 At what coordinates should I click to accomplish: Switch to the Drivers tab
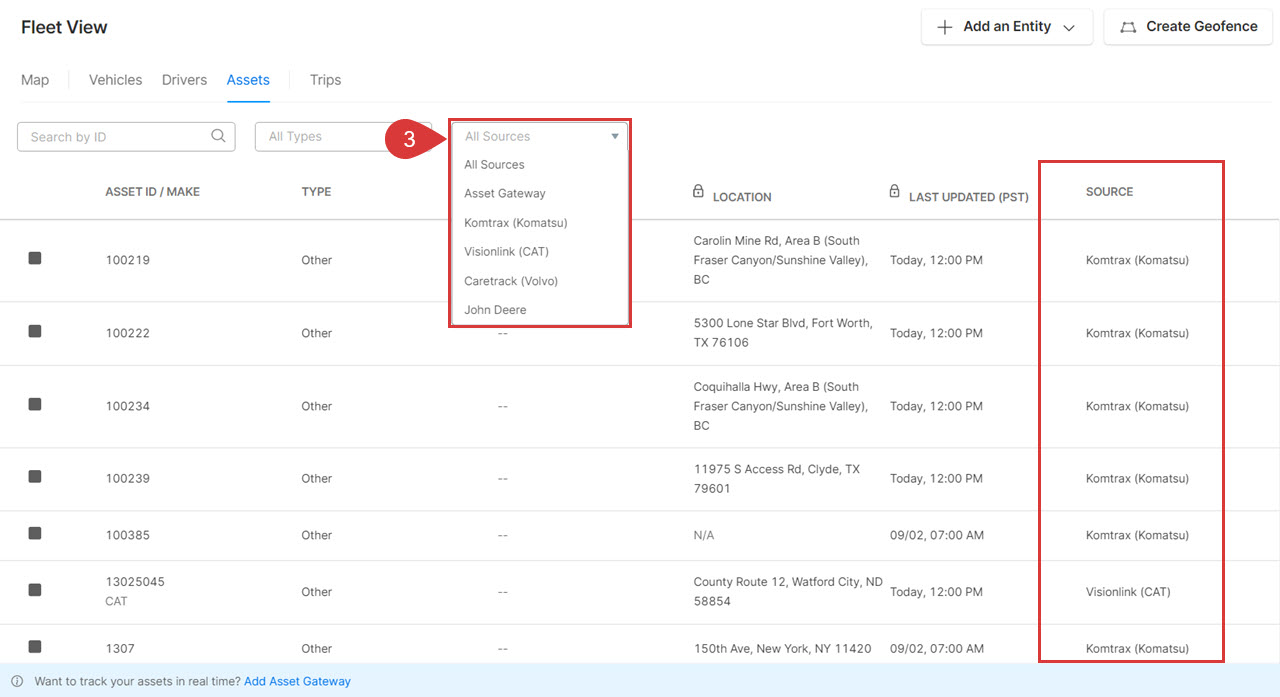coord(184,80)
